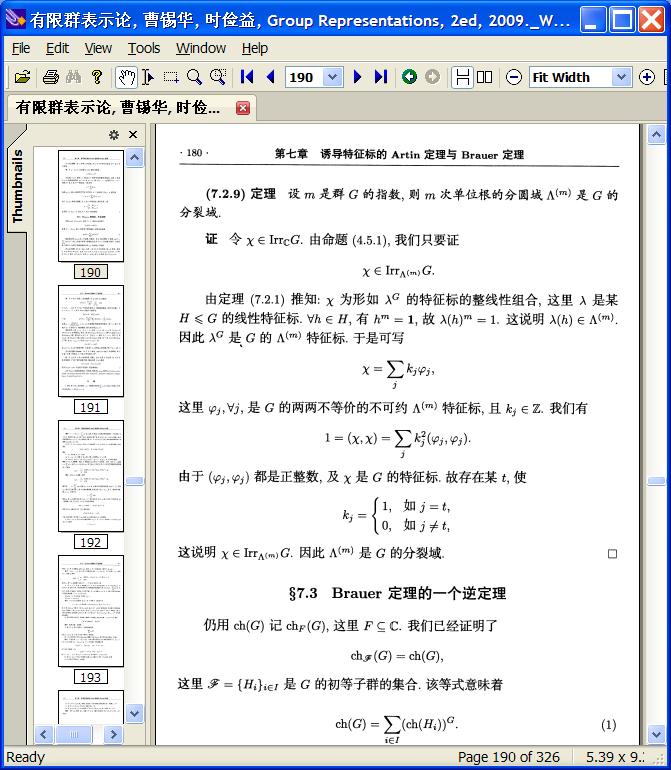Click the thumbnails vertical scrollbar thumb
The width and height of the screenshot is (671, 770).
(x=135, y=481)
